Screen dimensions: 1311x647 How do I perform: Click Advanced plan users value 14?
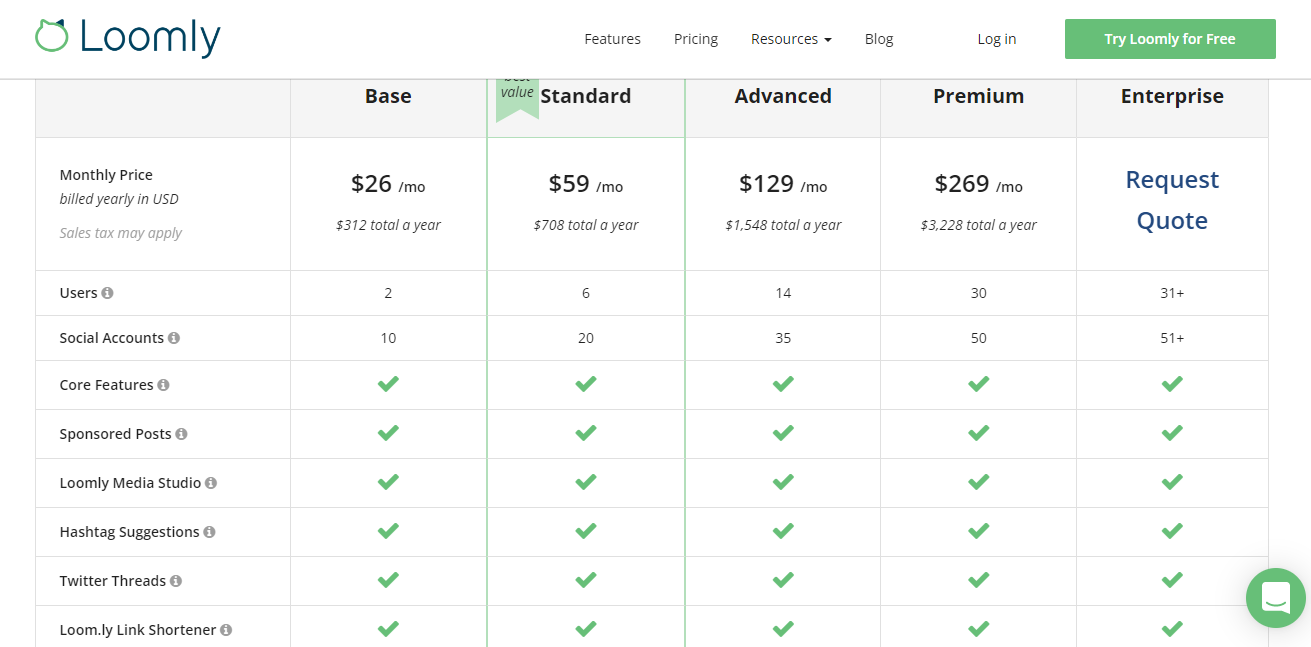[783, 293]
